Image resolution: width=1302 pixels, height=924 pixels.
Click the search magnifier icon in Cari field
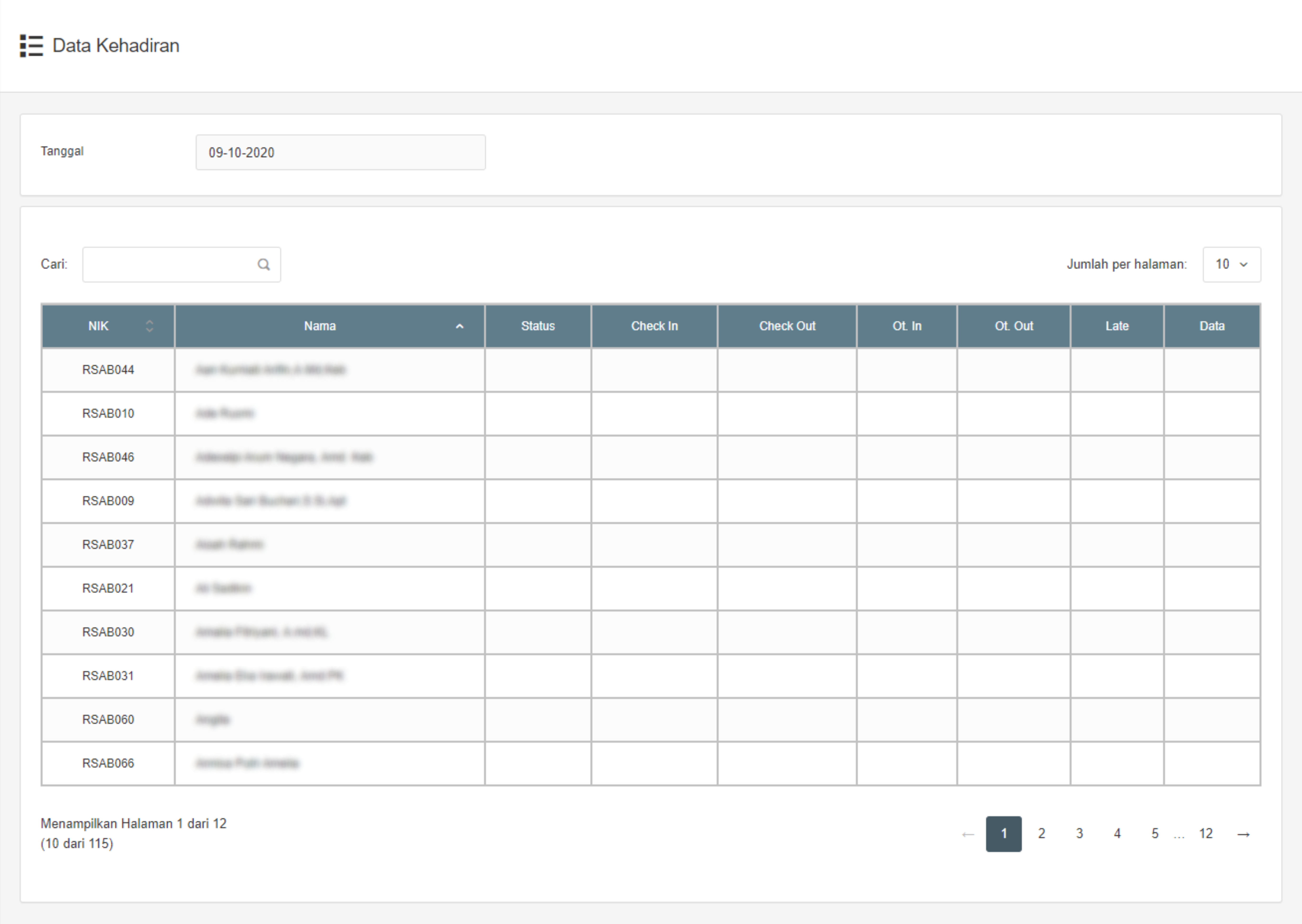pos(263,265)
